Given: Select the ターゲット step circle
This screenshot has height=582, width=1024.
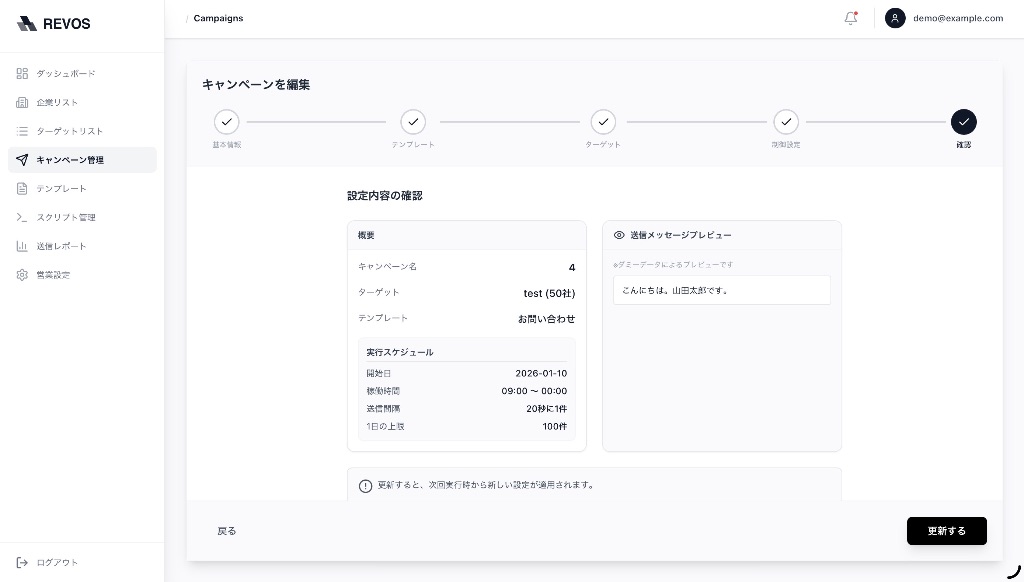Looking at the screenshot, I should click(604, 122).
